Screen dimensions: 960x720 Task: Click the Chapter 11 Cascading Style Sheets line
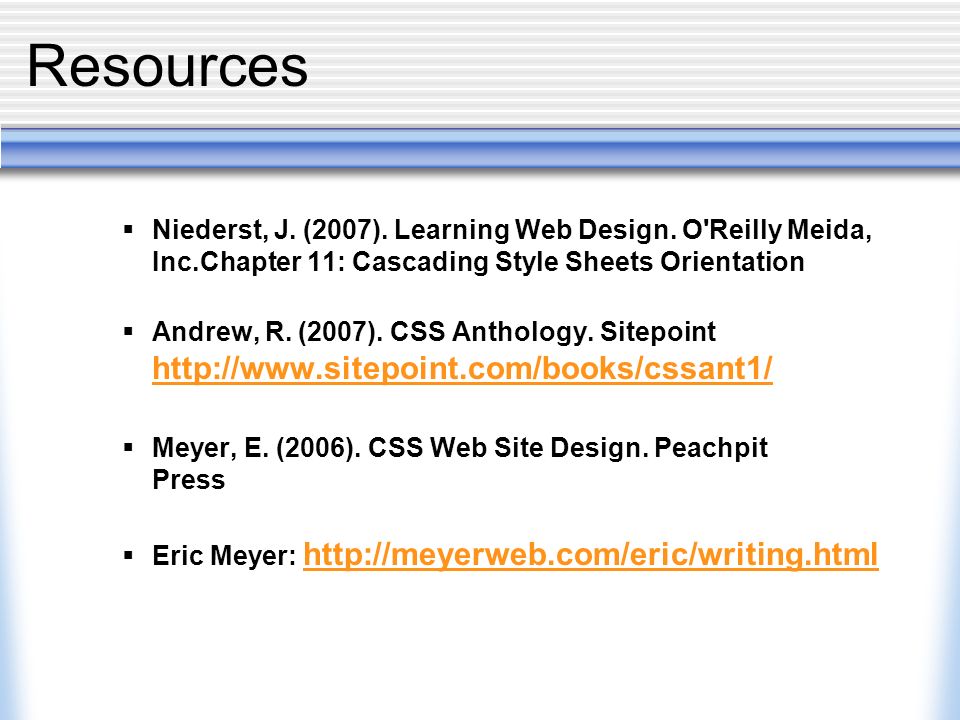(x=478, y=262)
